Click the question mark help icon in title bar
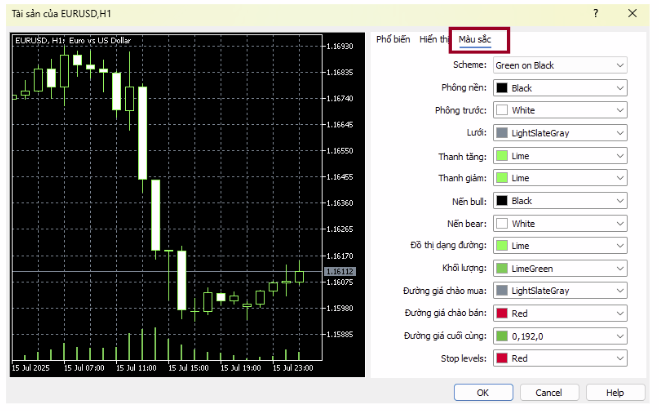Image resolution: width=659 pixels, height=411 pixels. pos(596,13)
